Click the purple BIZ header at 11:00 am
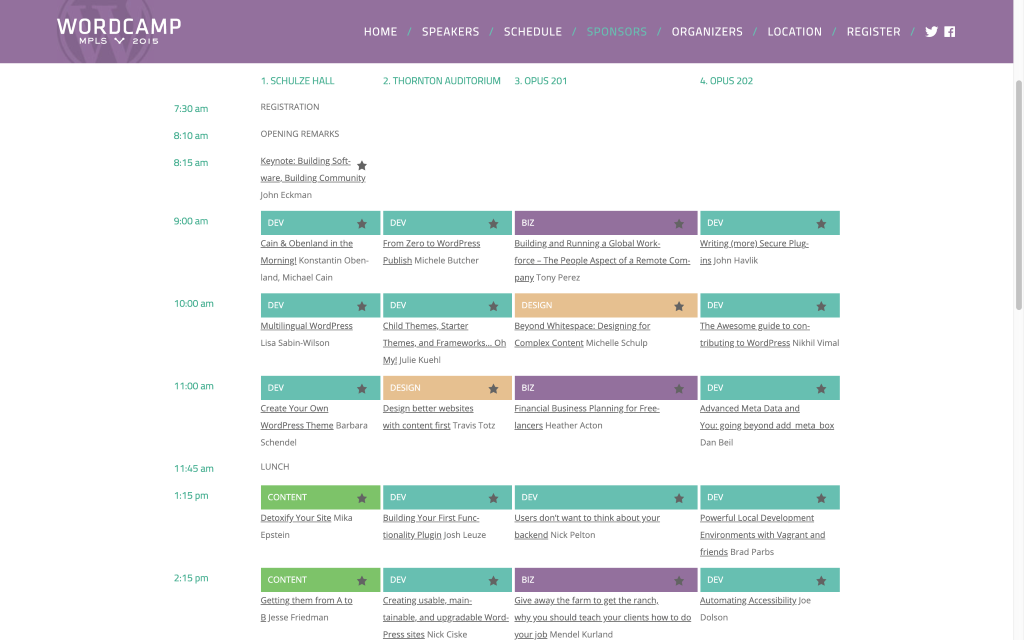Viewport: 1024px width, 640px height. [590, 388]
